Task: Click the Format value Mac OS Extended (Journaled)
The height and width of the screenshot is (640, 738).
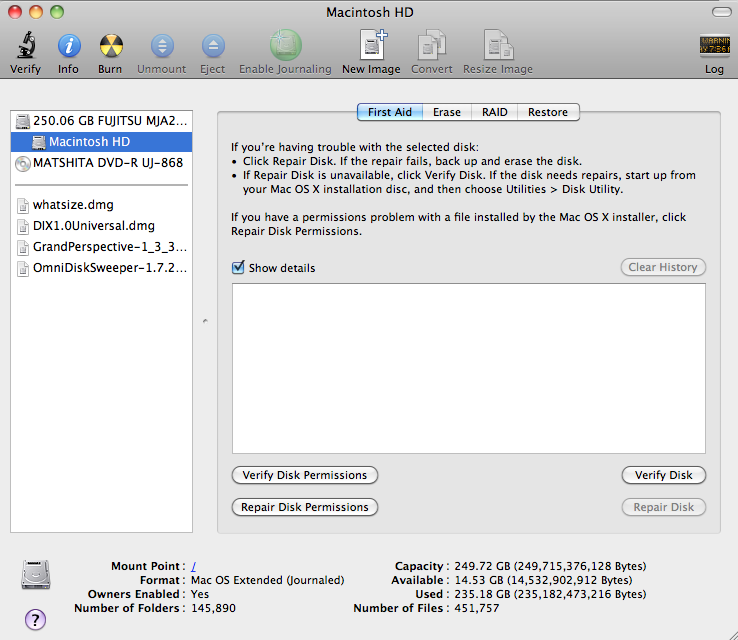Action: [267, 580]
